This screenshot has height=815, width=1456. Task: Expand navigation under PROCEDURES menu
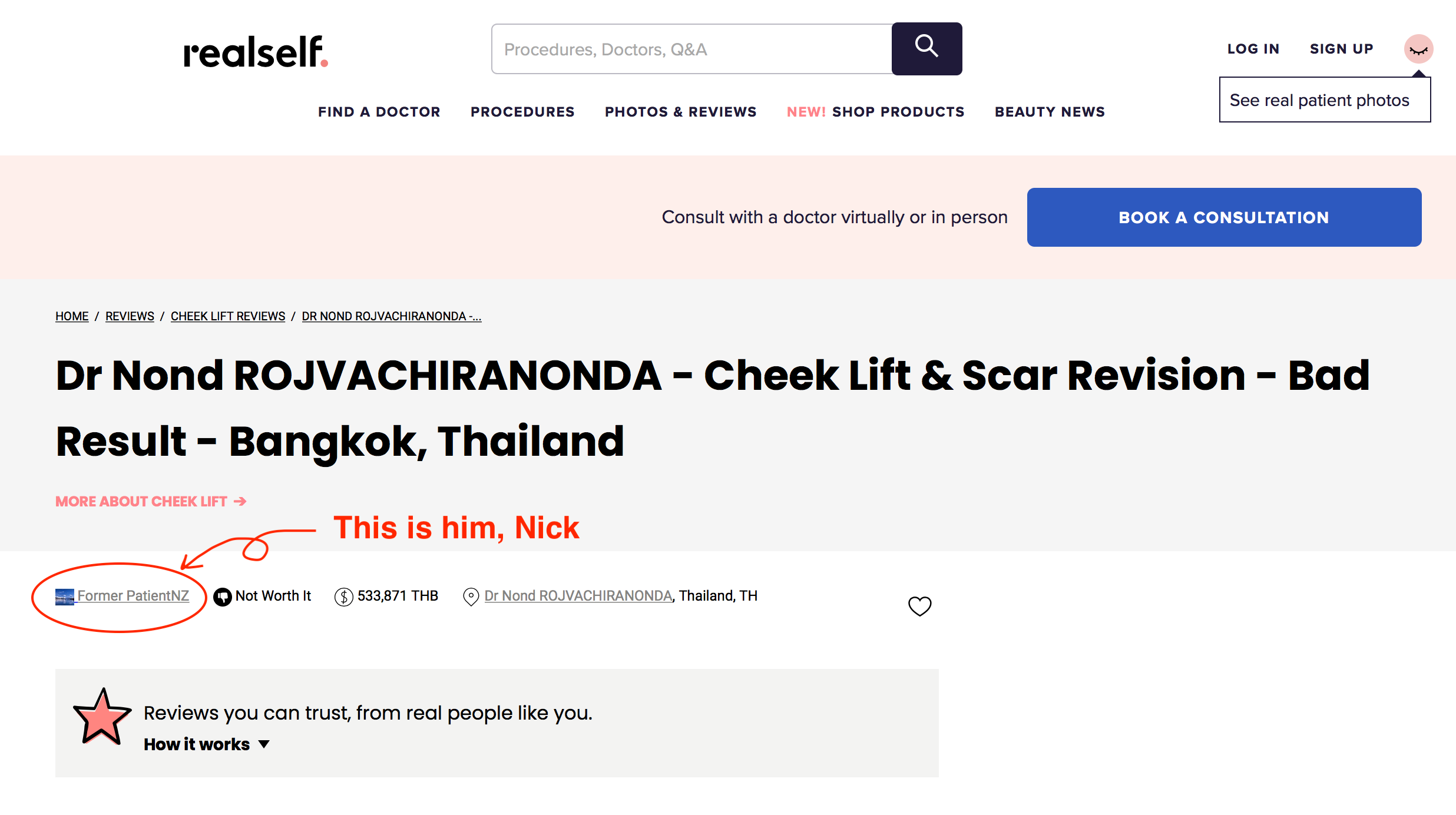pos(522,111)
